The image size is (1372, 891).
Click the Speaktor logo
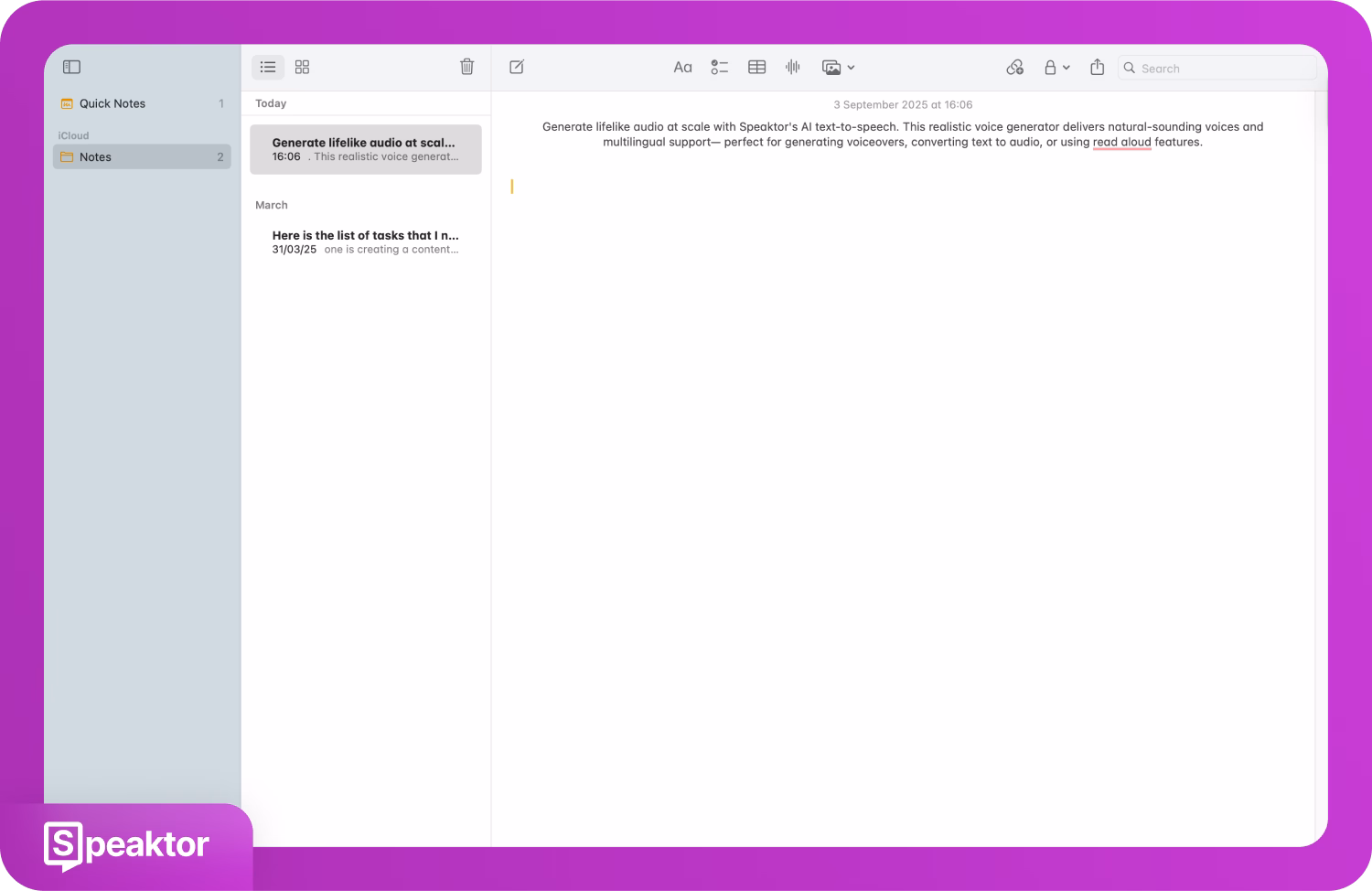(127, 844)
